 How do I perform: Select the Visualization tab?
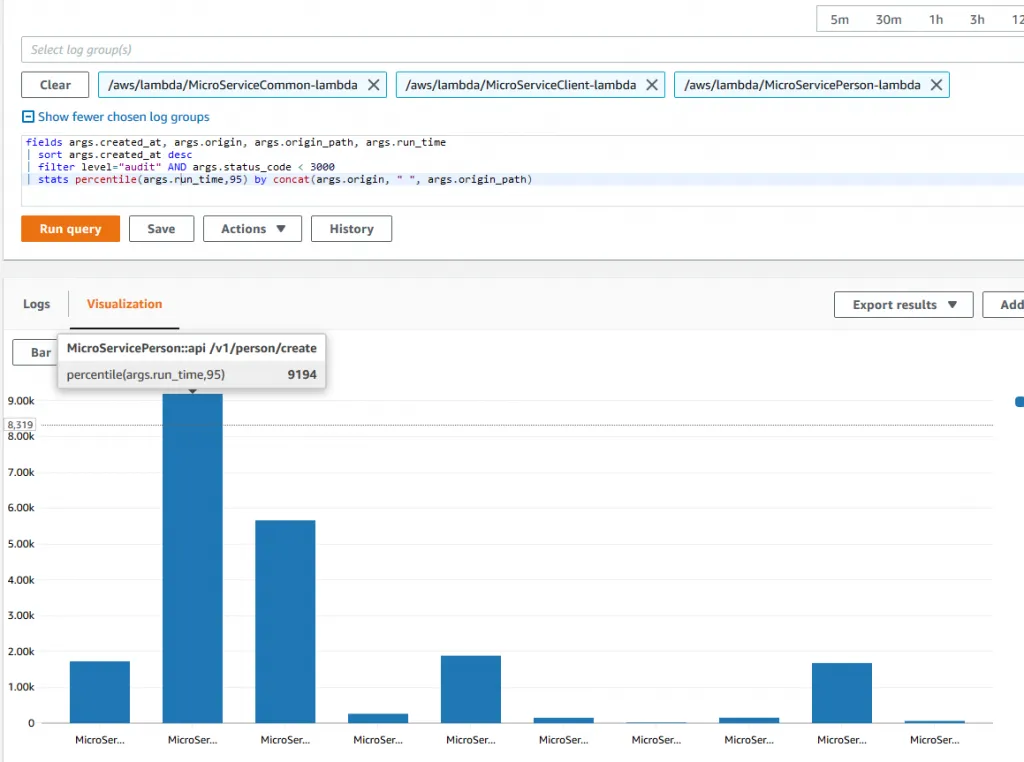124,304
